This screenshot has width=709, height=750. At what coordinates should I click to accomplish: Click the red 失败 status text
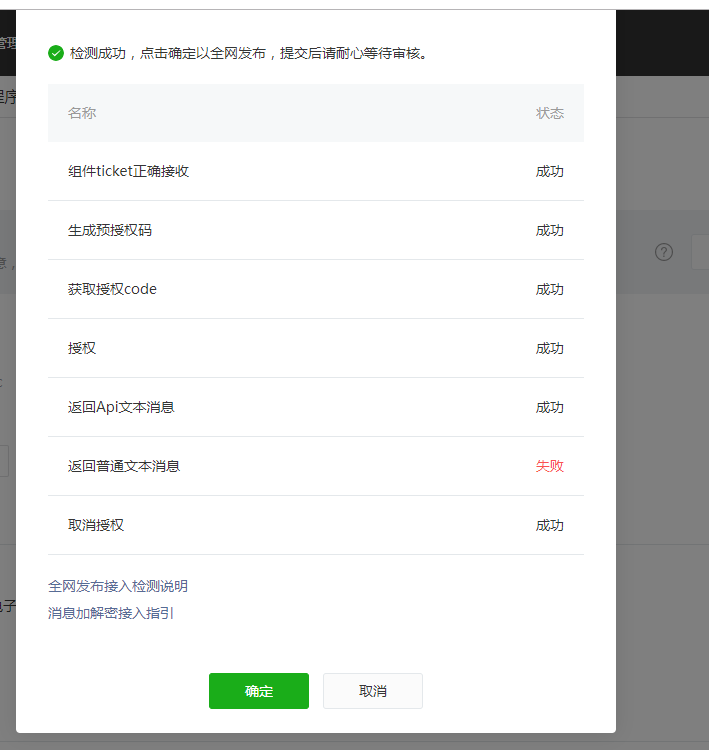549,466
